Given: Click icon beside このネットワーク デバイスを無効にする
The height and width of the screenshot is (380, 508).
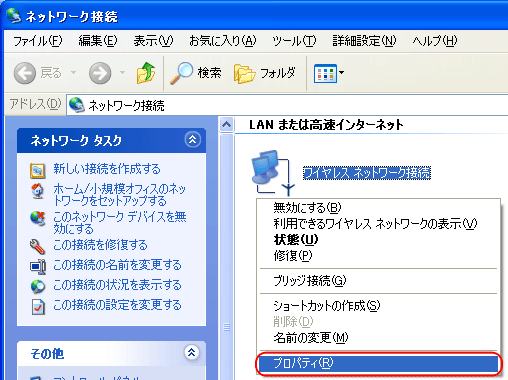Looking at the screenshot, I should 38,219.
